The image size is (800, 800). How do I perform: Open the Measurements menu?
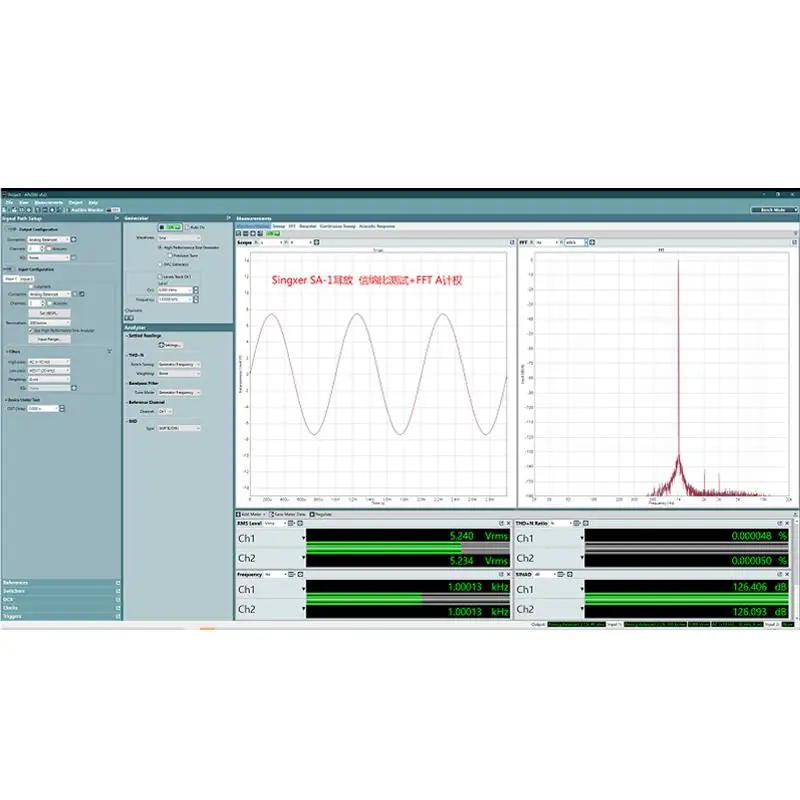pyautogui.click(x=48, y=203)
